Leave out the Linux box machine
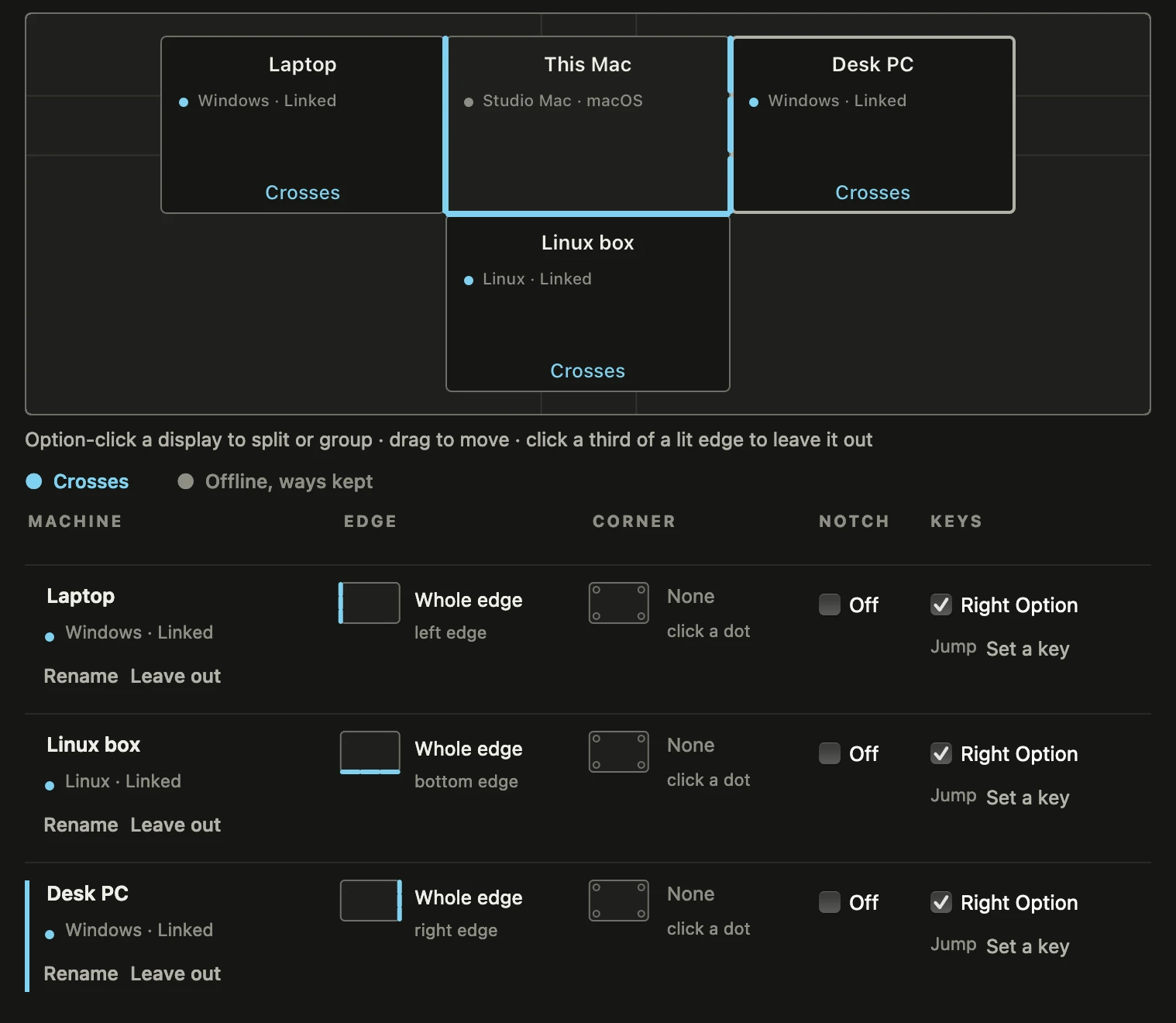The width and height of the screenshot is (1176, 1023). click(176, 825)
